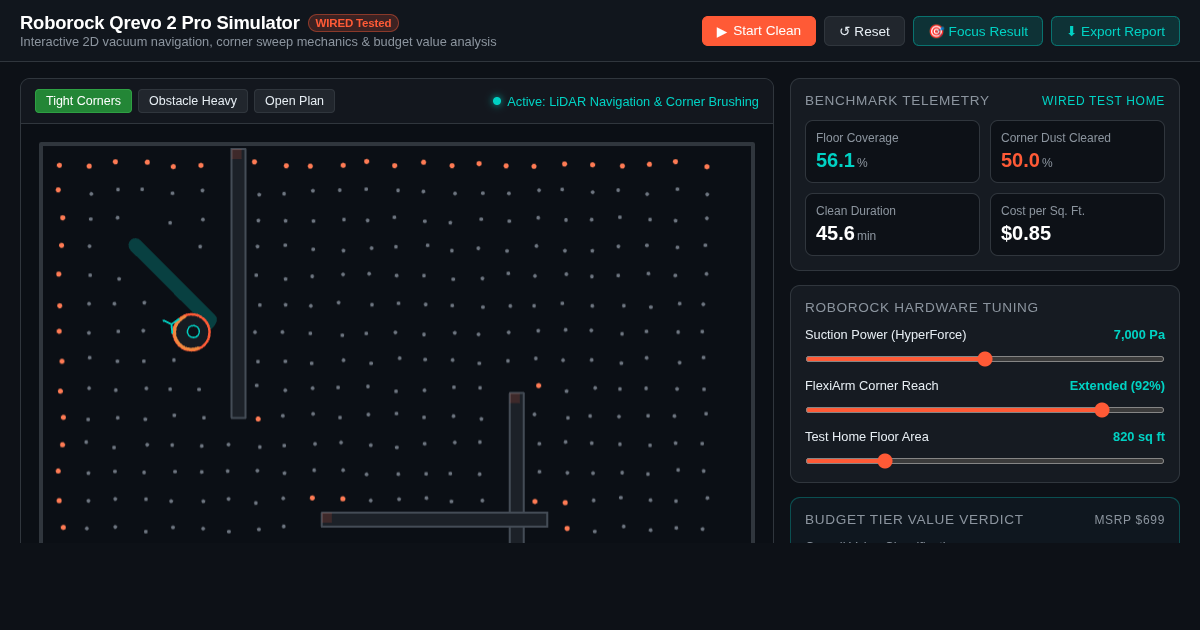Click the Benchmark Telemetry heading

(x=897, y=101)
